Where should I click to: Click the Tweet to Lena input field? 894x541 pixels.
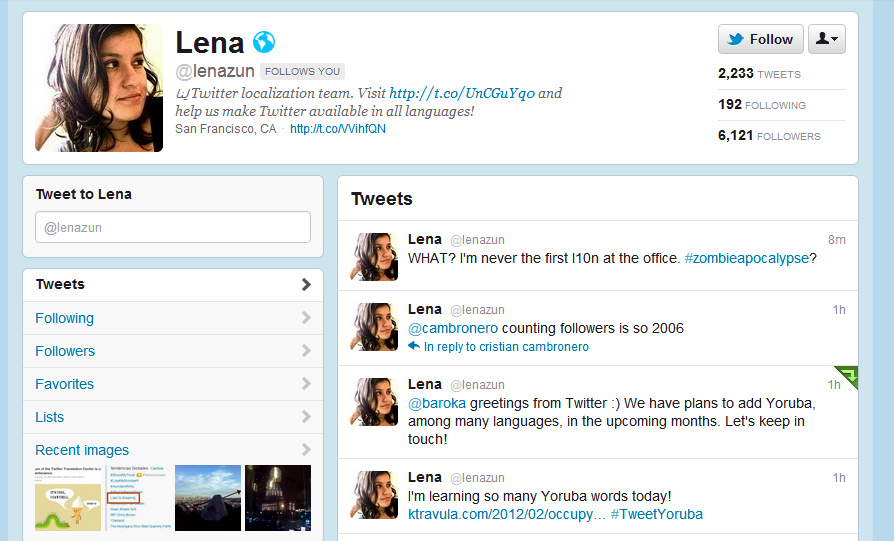(x=173, y=227)
